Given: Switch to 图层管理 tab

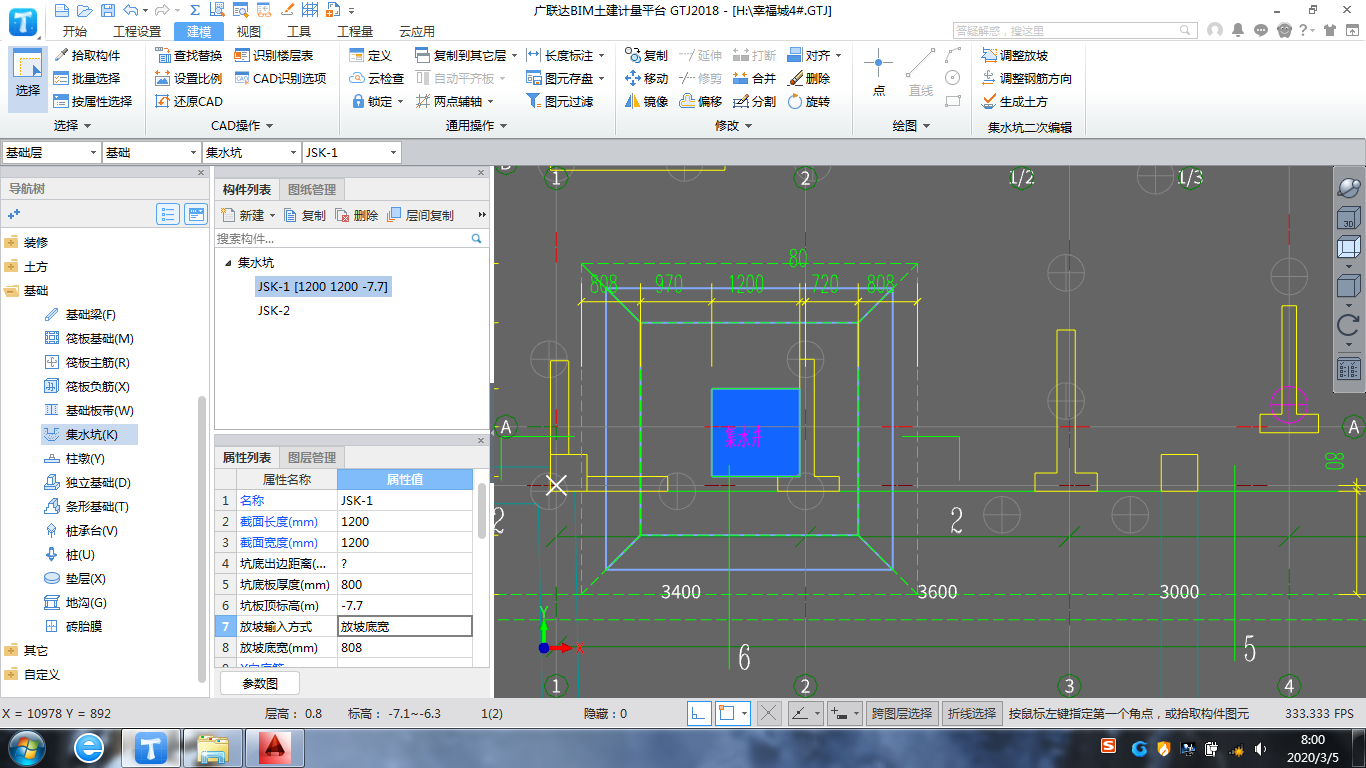Looking at the screenshot, I should click(x=312, y=457).
